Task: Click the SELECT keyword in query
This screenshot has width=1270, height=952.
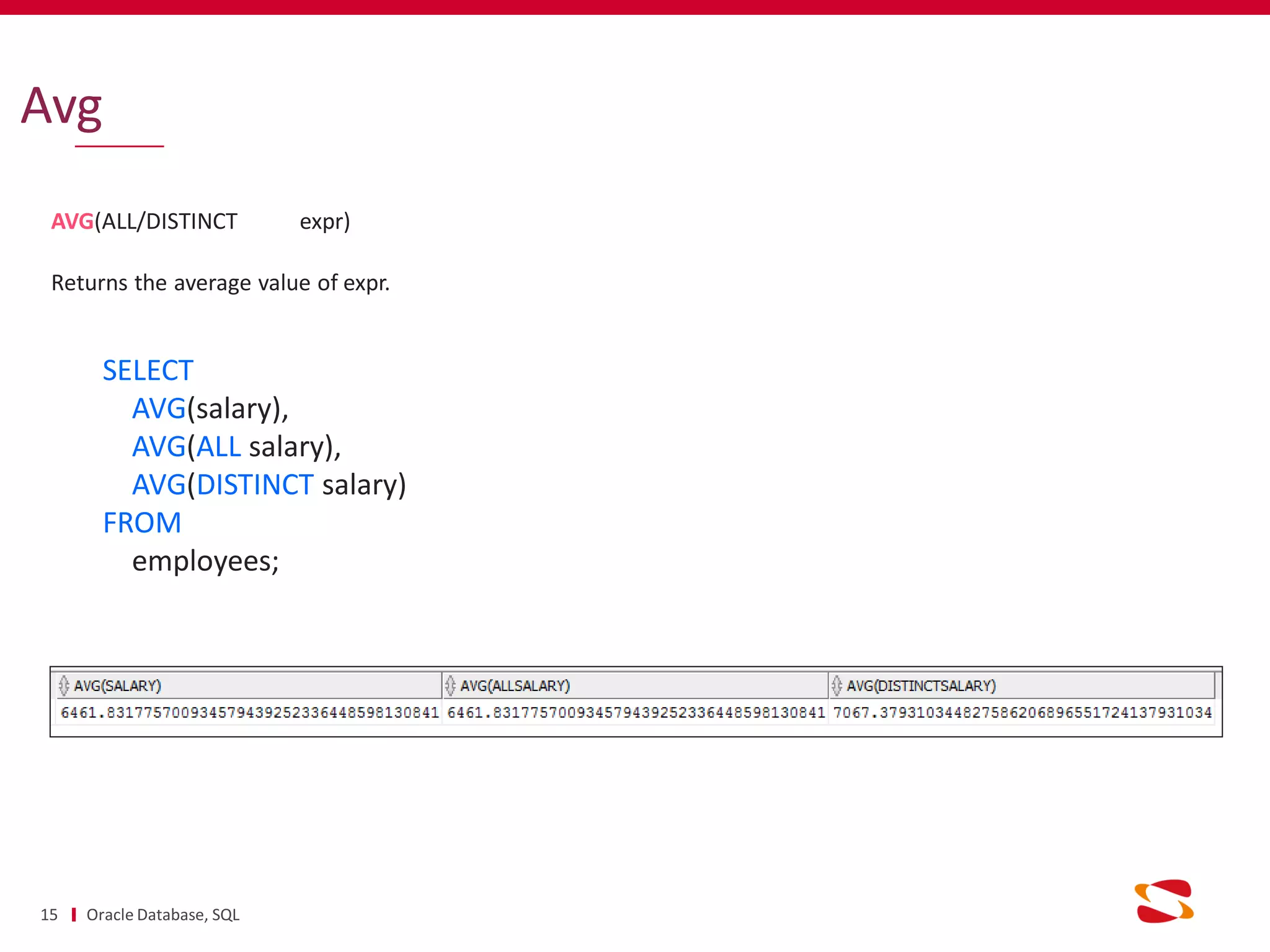Action: 148,371
